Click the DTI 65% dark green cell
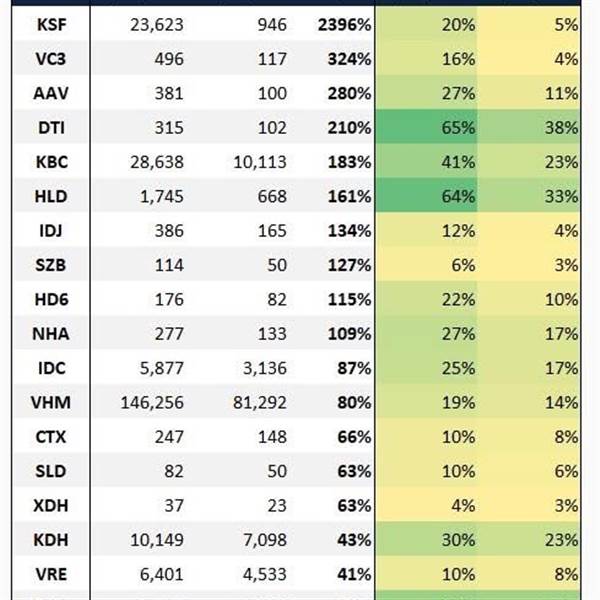This screenshot has height=600, width=600. point(426,127)
